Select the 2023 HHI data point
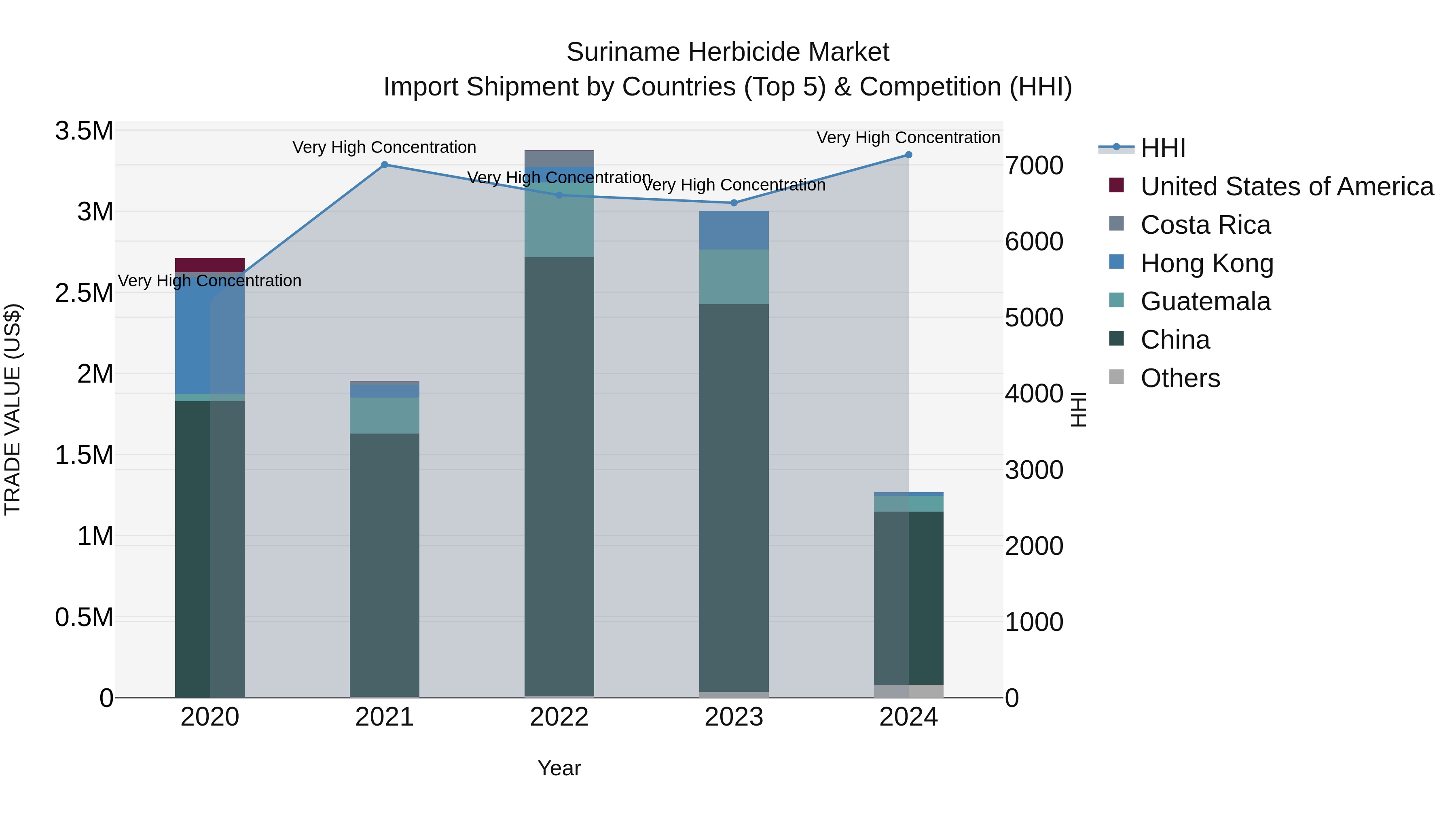 point(734,203)
